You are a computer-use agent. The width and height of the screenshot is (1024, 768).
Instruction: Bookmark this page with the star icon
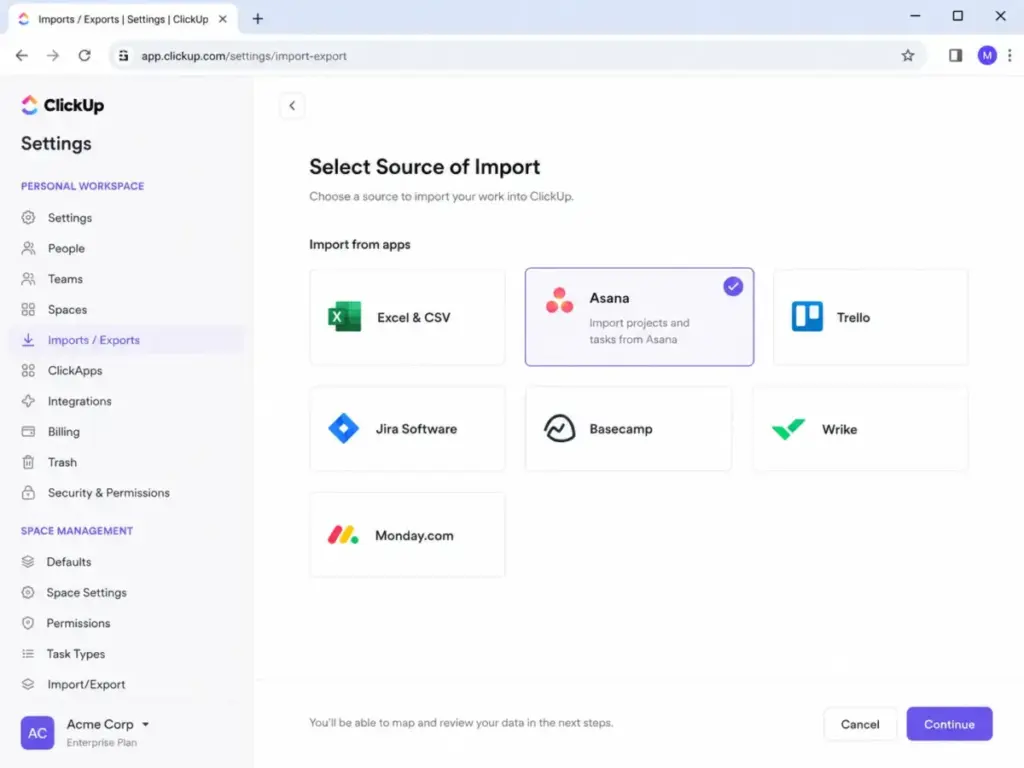(x=908, y=56)
